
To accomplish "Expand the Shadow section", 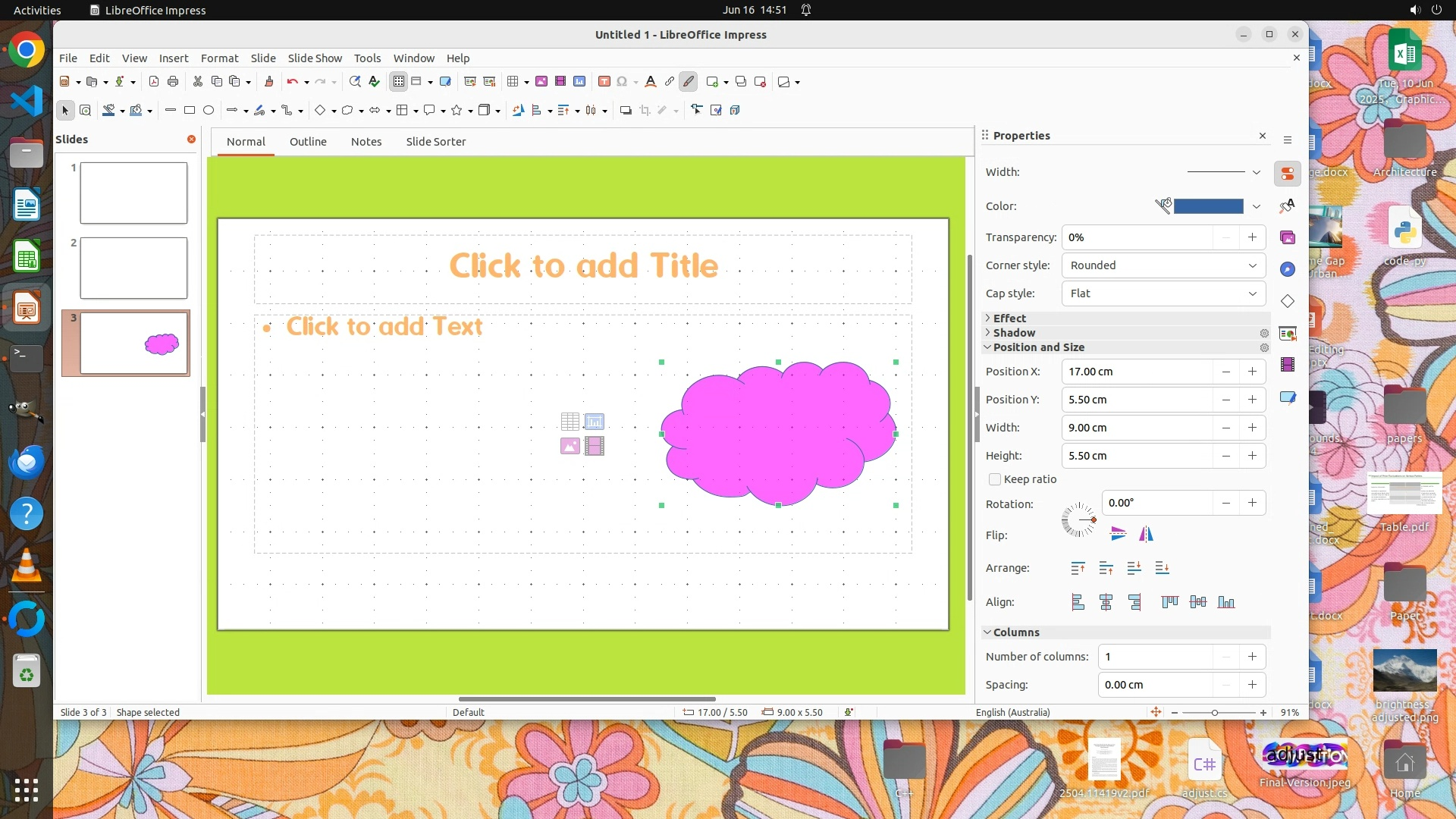I will click(x=1014, y=333).
